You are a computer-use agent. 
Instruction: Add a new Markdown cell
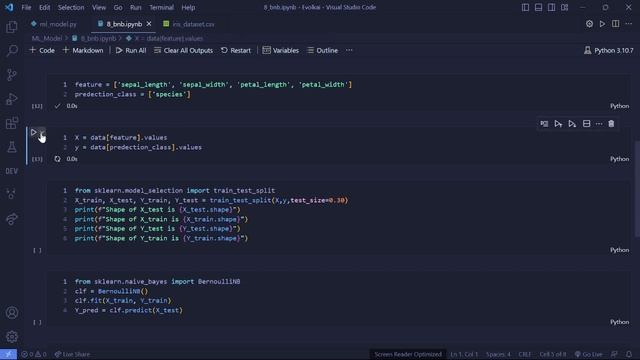[83, 51]
